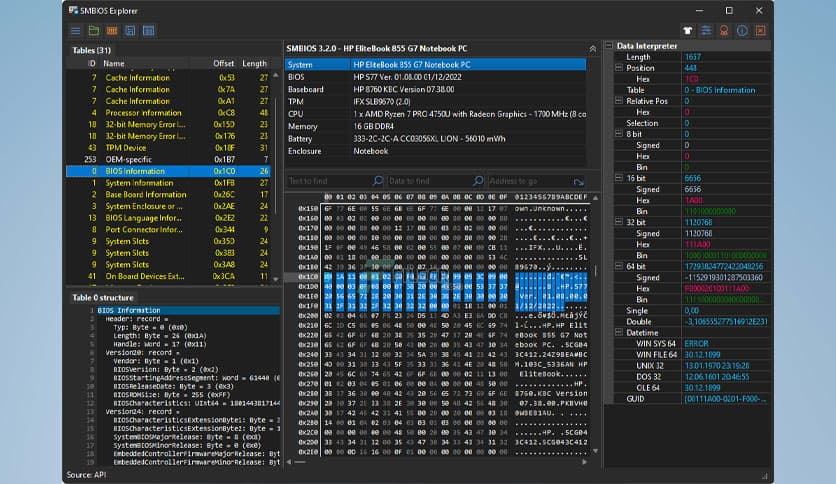Select the Base Board Information table row
This screenshot has height=484, width=836.
168,195
